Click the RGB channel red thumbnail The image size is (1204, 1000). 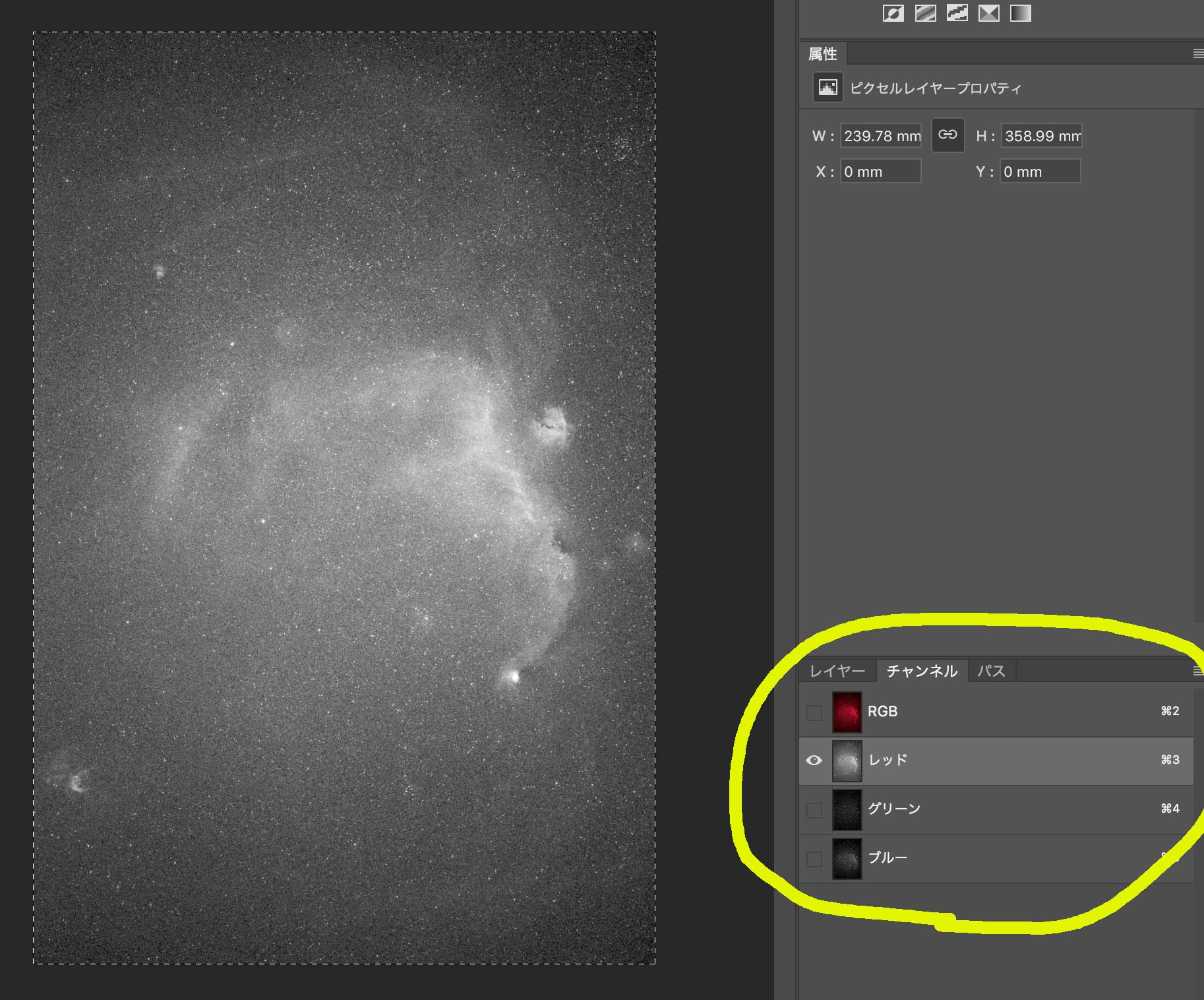[x=847, y=712]
